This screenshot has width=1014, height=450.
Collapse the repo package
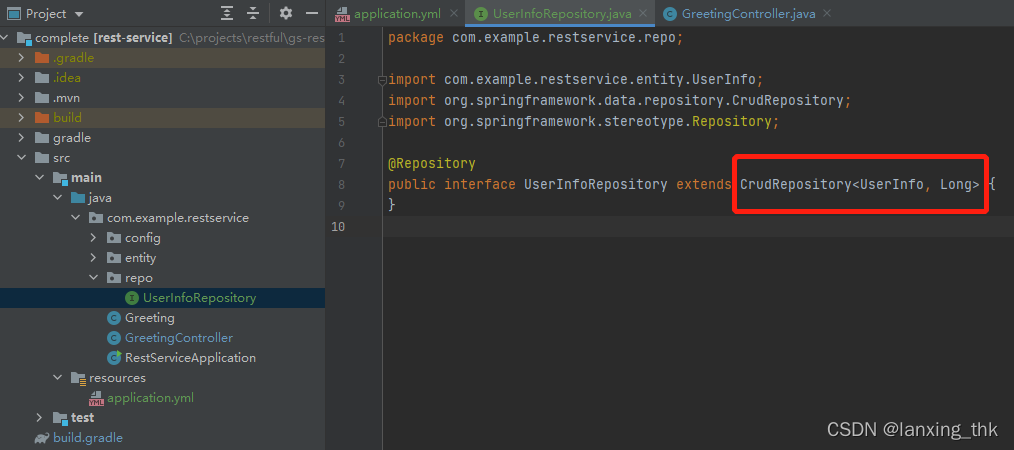[x=94, y=278]
